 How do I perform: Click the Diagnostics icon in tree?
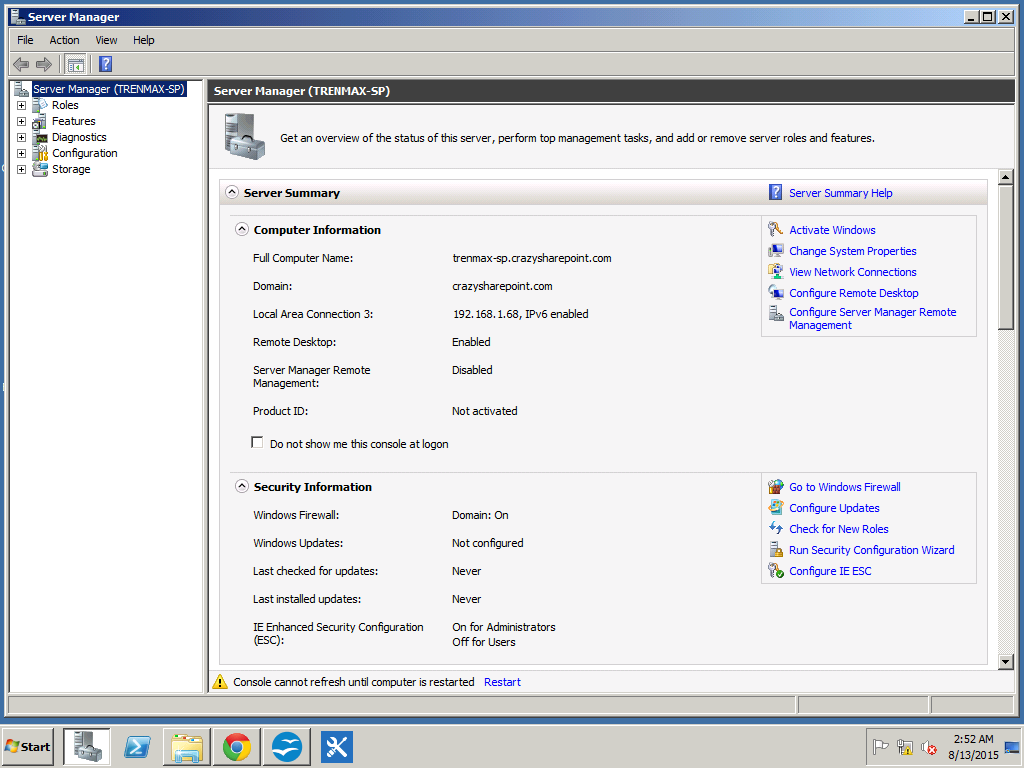click(x=40, y=137)
